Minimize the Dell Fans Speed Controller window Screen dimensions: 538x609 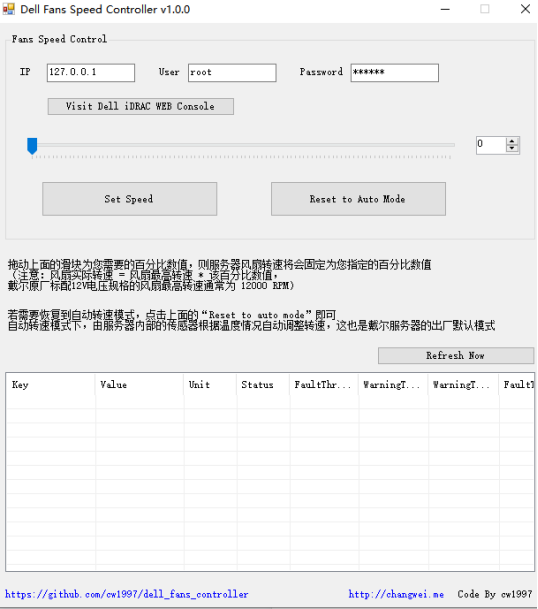tap(445, 9)
